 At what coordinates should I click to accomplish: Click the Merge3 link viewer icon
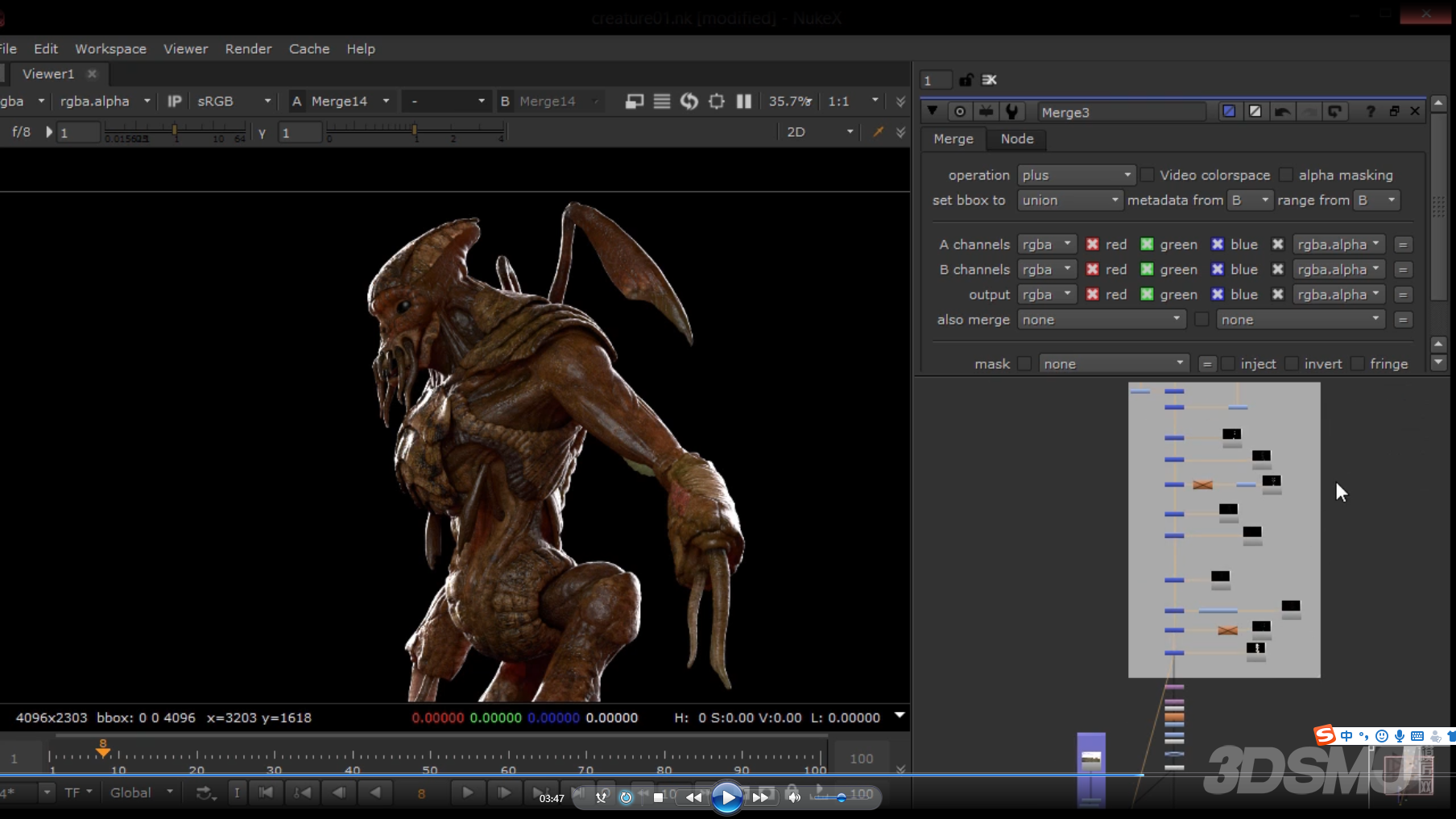(986, 112)
